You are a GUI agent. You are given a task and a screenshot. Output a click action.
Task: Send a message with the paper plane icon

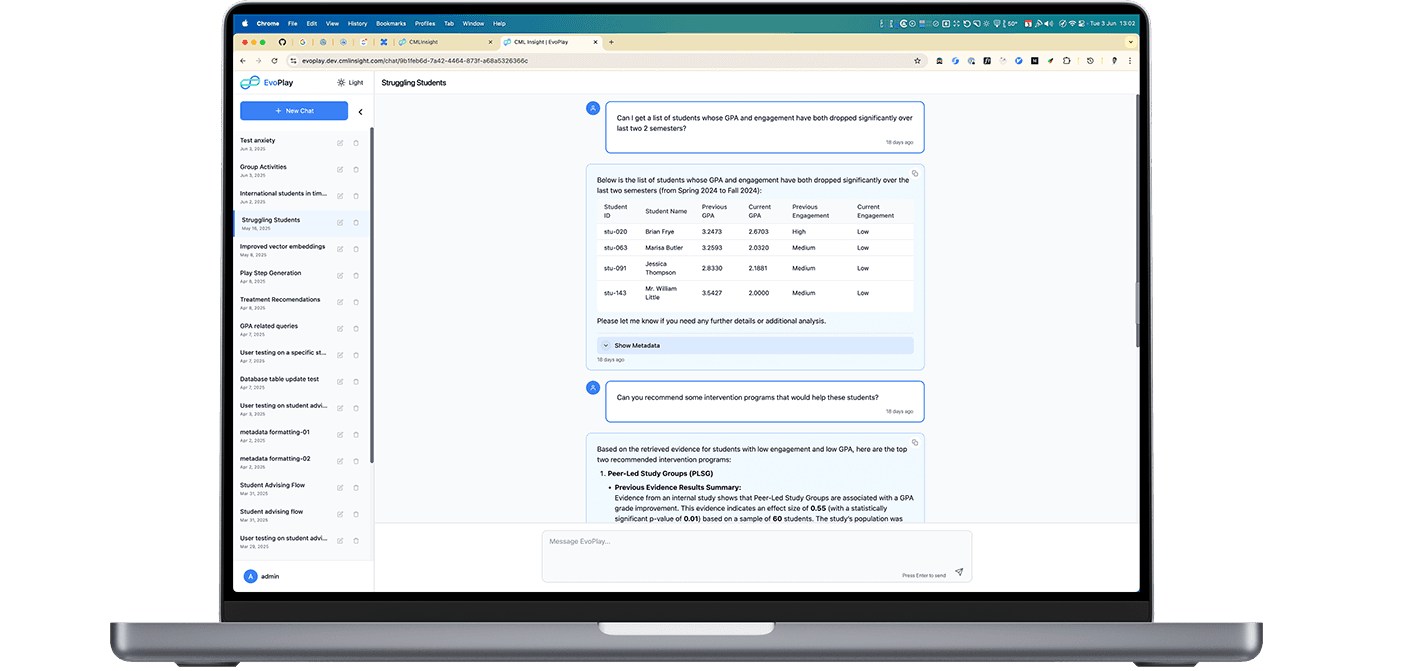(x=958, y=570)
